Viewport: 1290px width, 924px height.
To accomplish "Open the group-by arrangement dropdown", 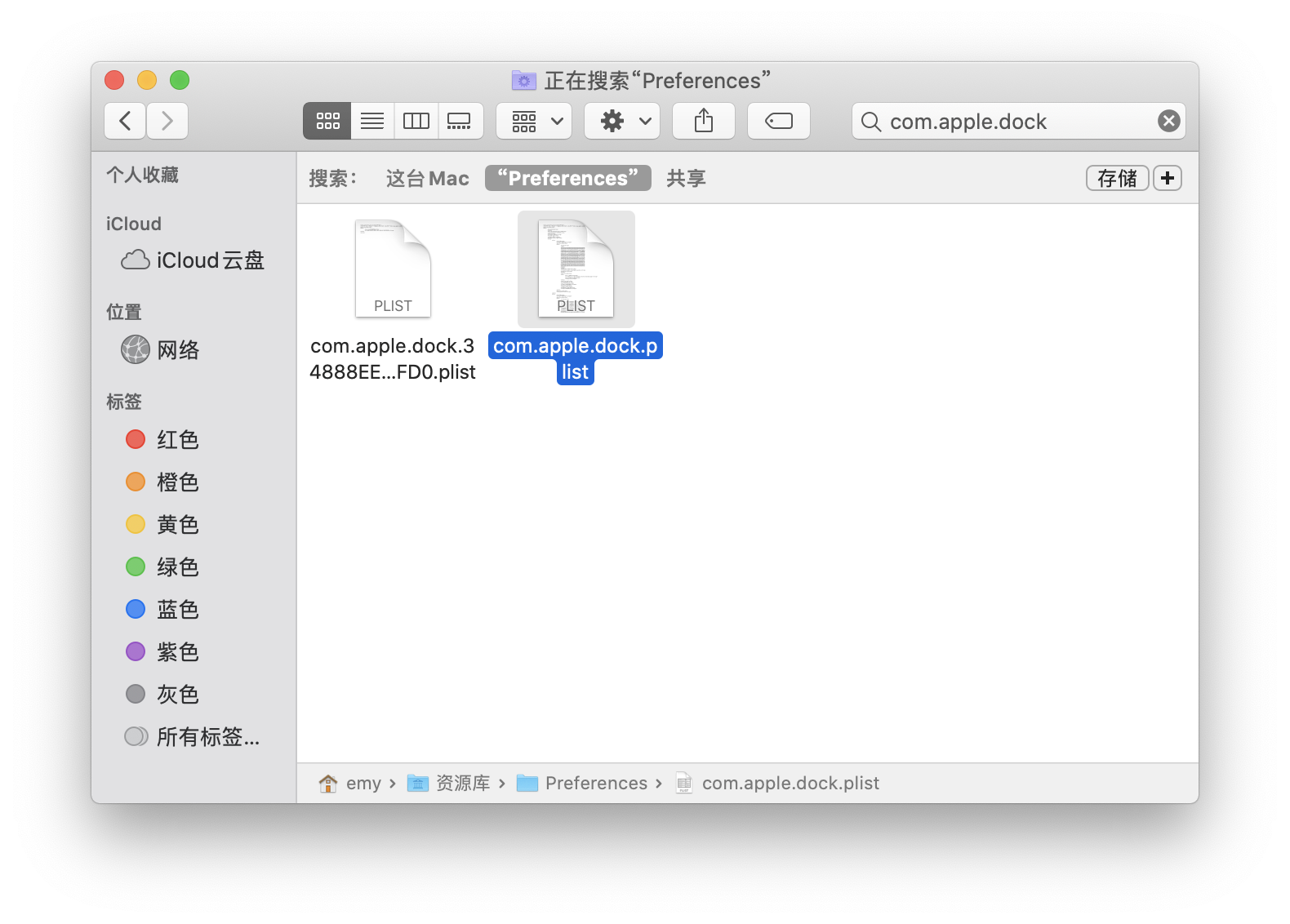I will pos(534,121).
